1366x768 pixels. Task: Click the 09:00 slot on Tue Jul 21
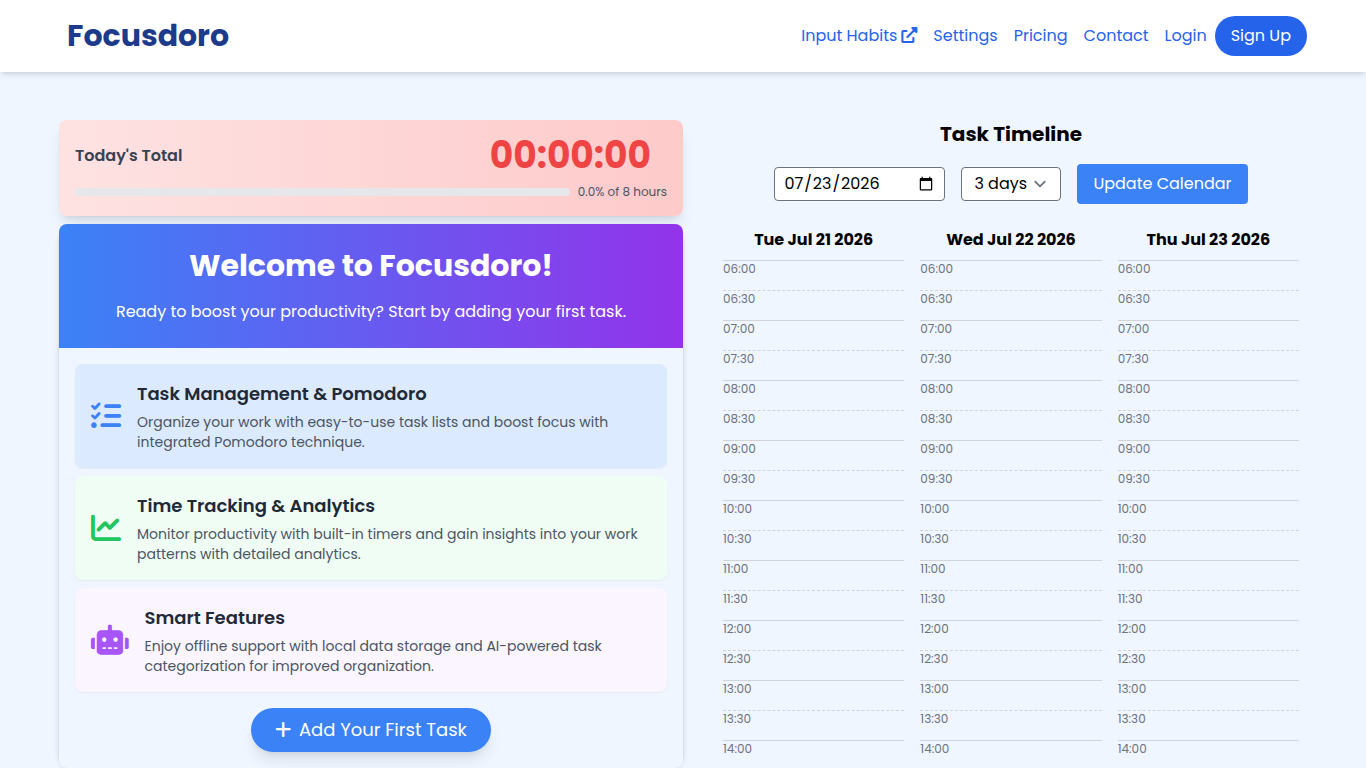coord(813,455)
